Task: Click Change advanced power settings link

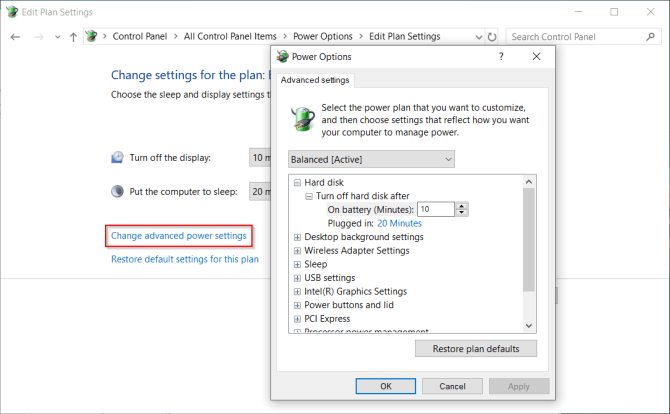Action: 178,236
